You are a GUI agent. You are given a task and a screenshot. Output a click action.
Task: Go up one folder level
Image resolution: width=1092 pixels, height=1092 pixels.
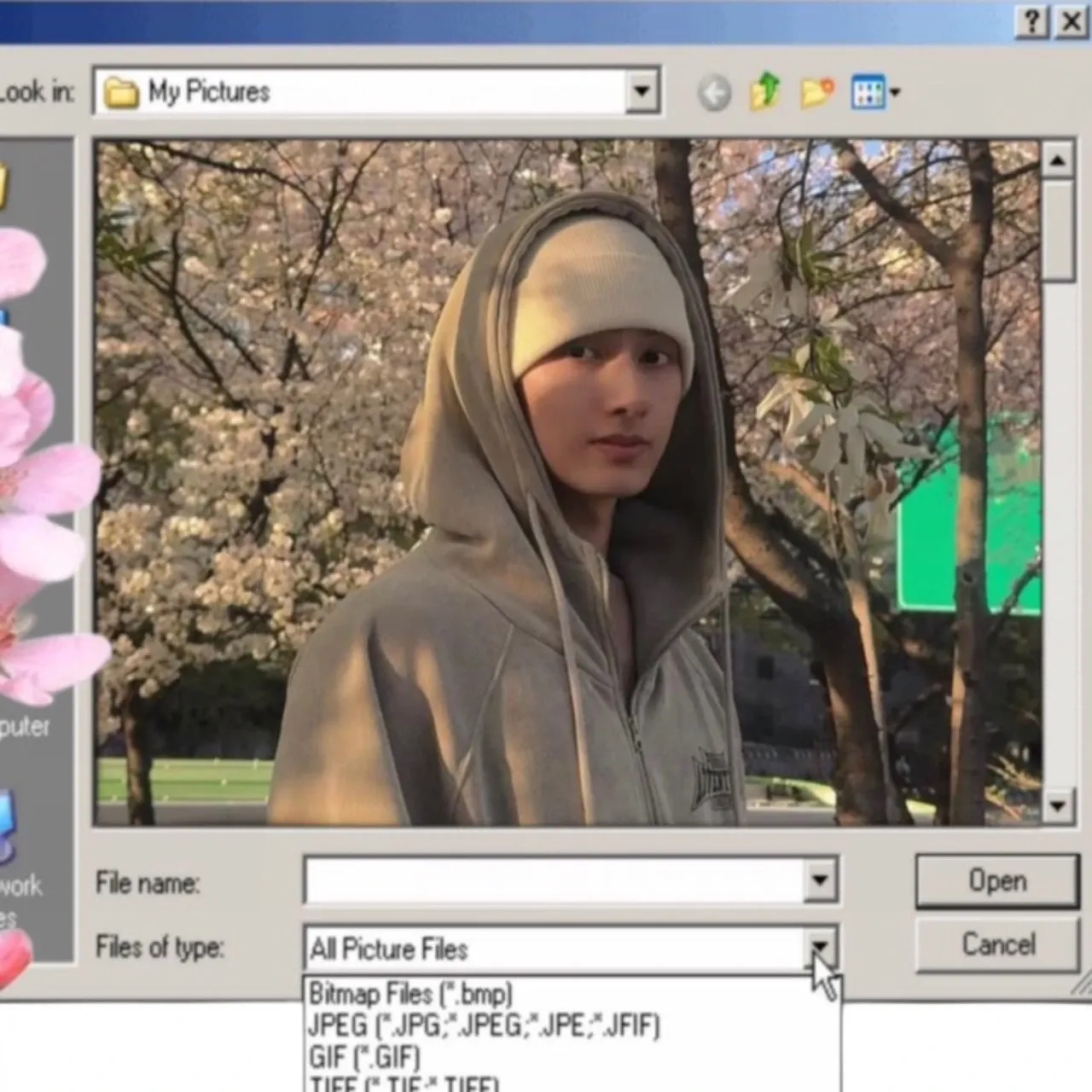pyautogui.click(x=765, y=90)
